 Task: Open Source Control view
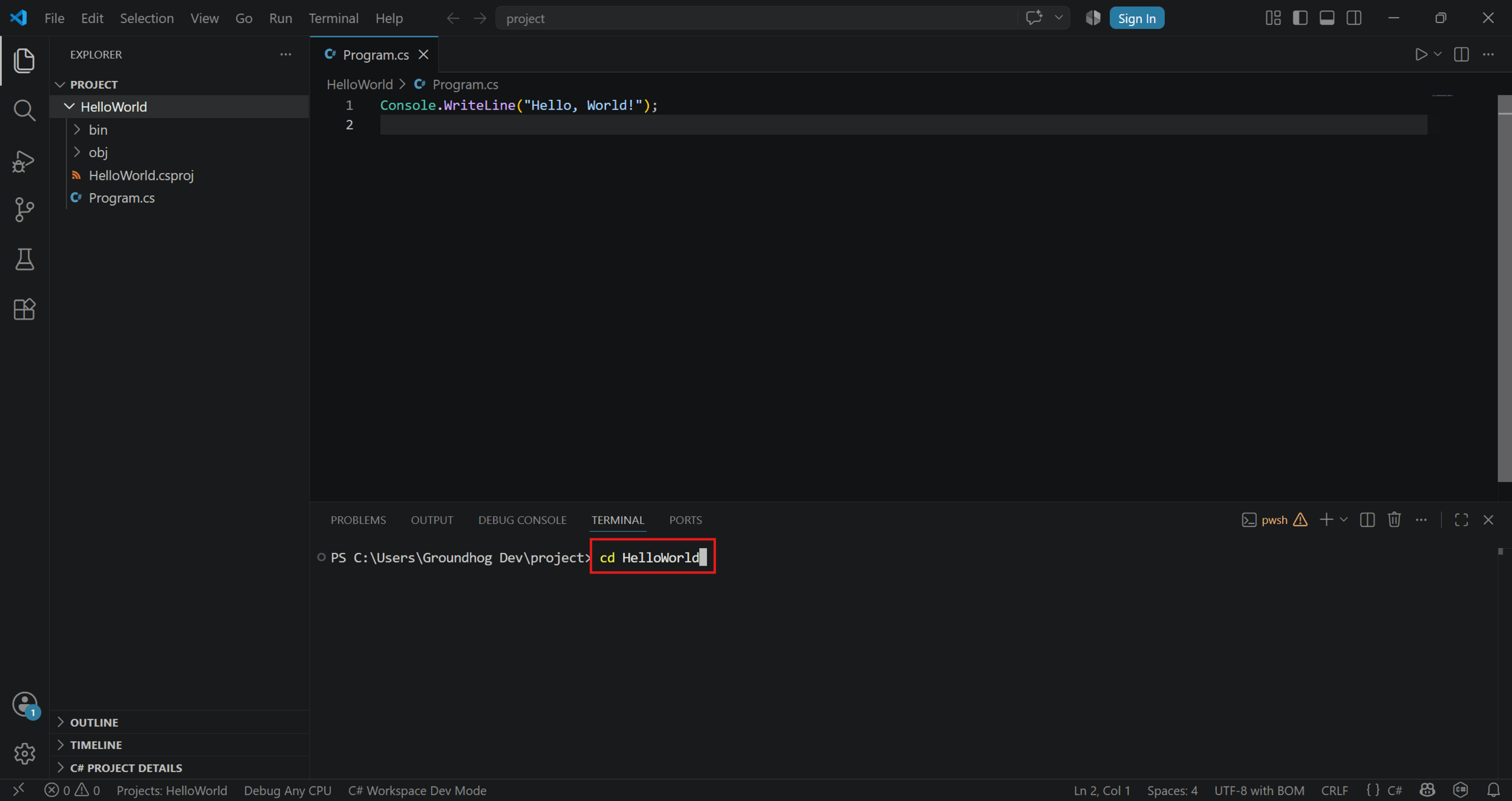[24, 210]
